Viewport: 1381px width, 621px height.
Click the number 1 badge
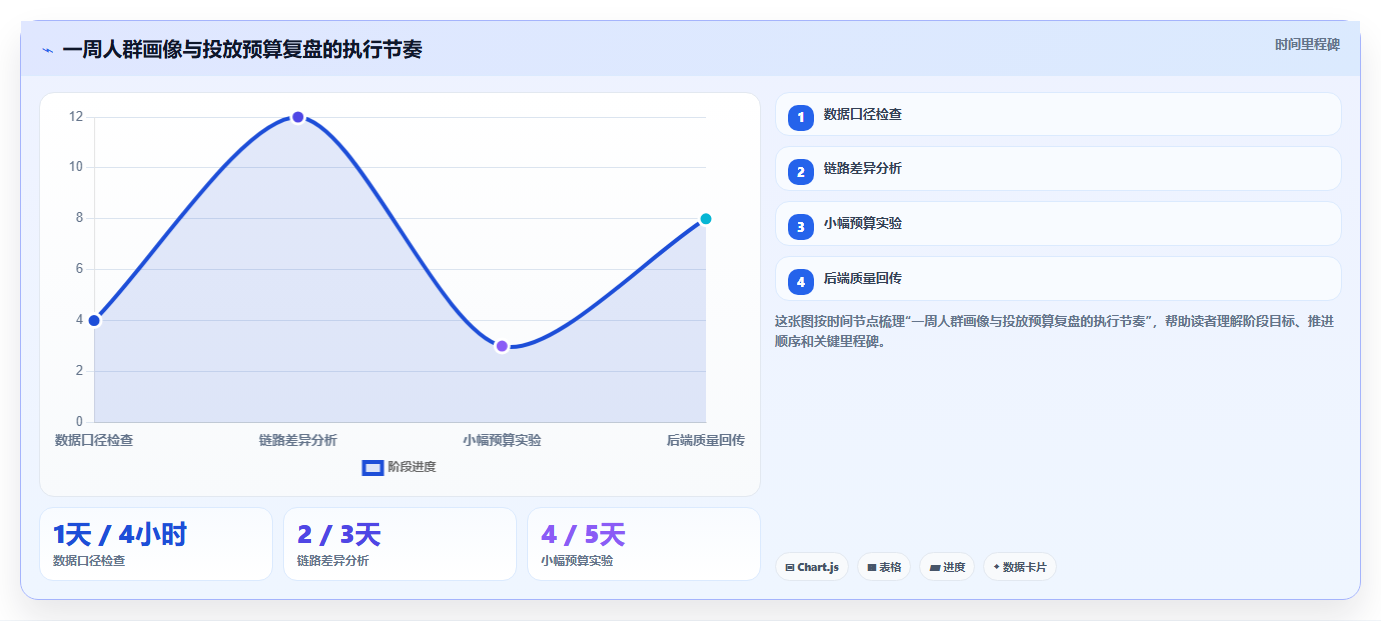pyautogui.click(x=801, y=118)
